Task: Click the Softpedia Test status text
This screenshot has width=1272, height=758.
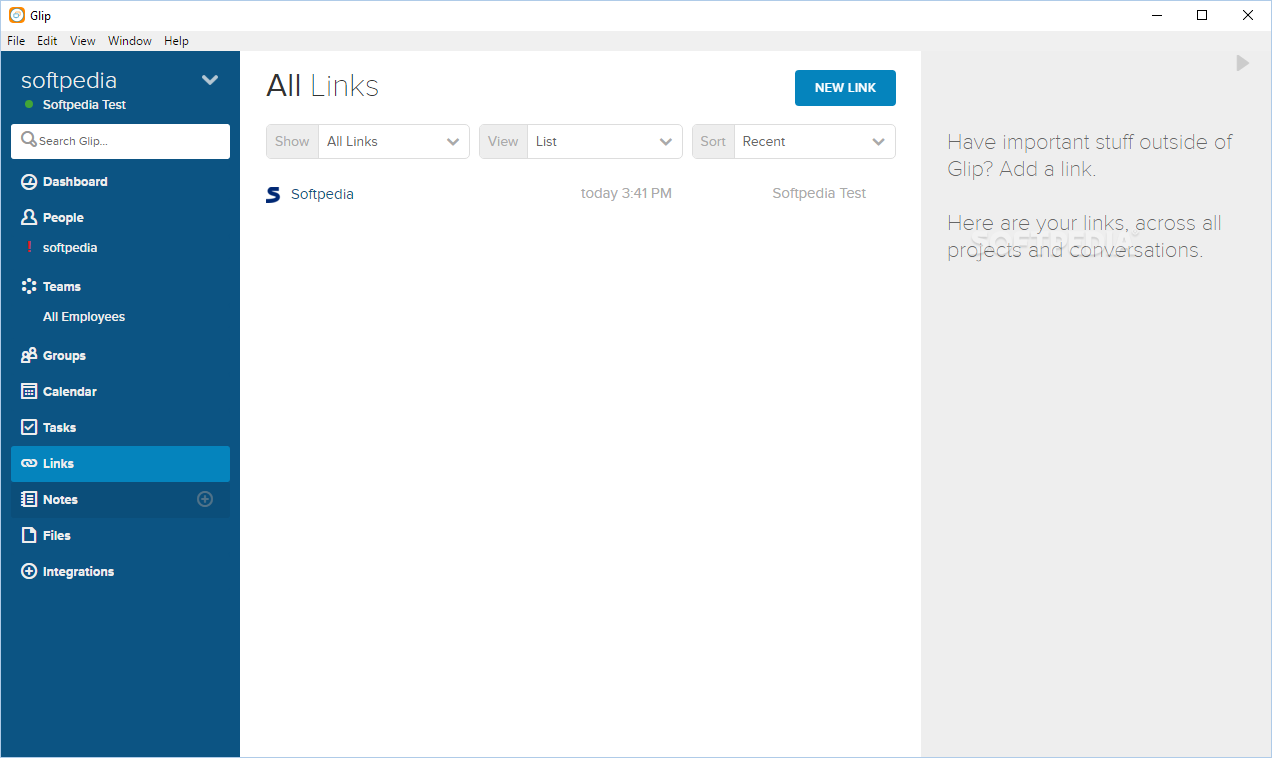Action: 84,105
